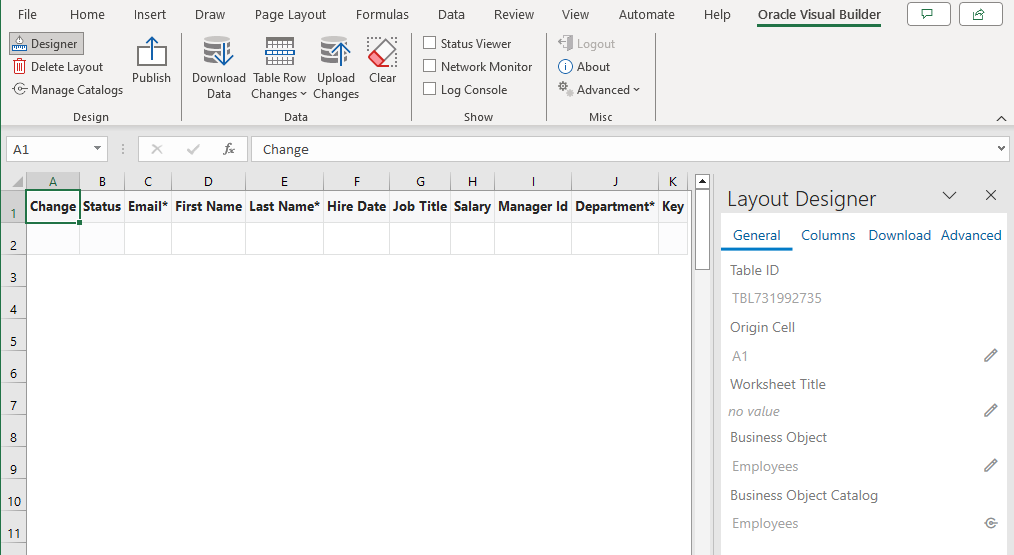The width and height of the screenshot is (1014, 555).
Task: Open the File menu
Action: [27, 14]
